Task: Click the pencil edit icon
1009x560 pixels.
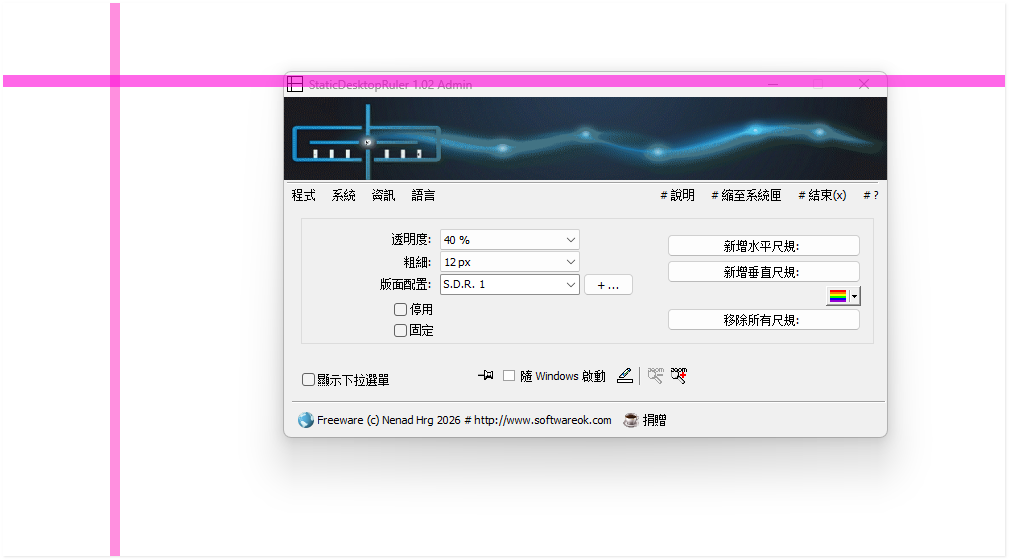Action: pyautogui.click(x=625, y=375)
